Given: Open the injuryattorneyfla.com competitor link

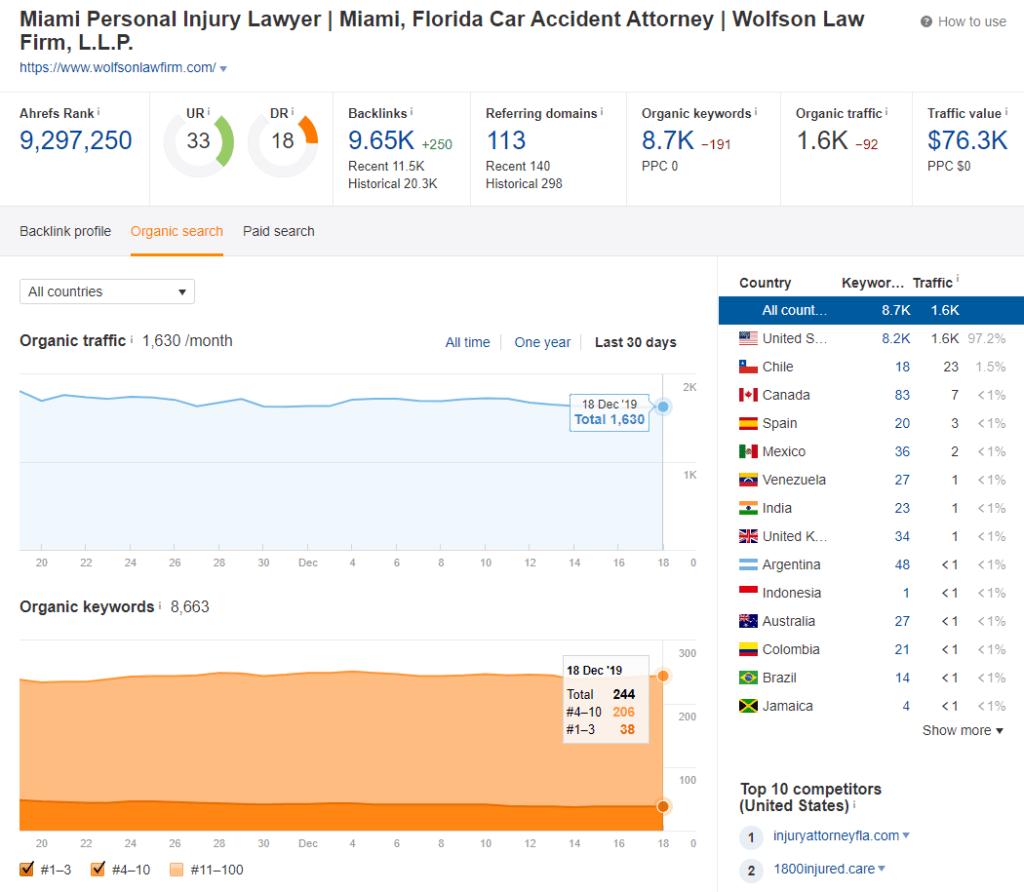Looking at the screenshot, I should 836,836.
